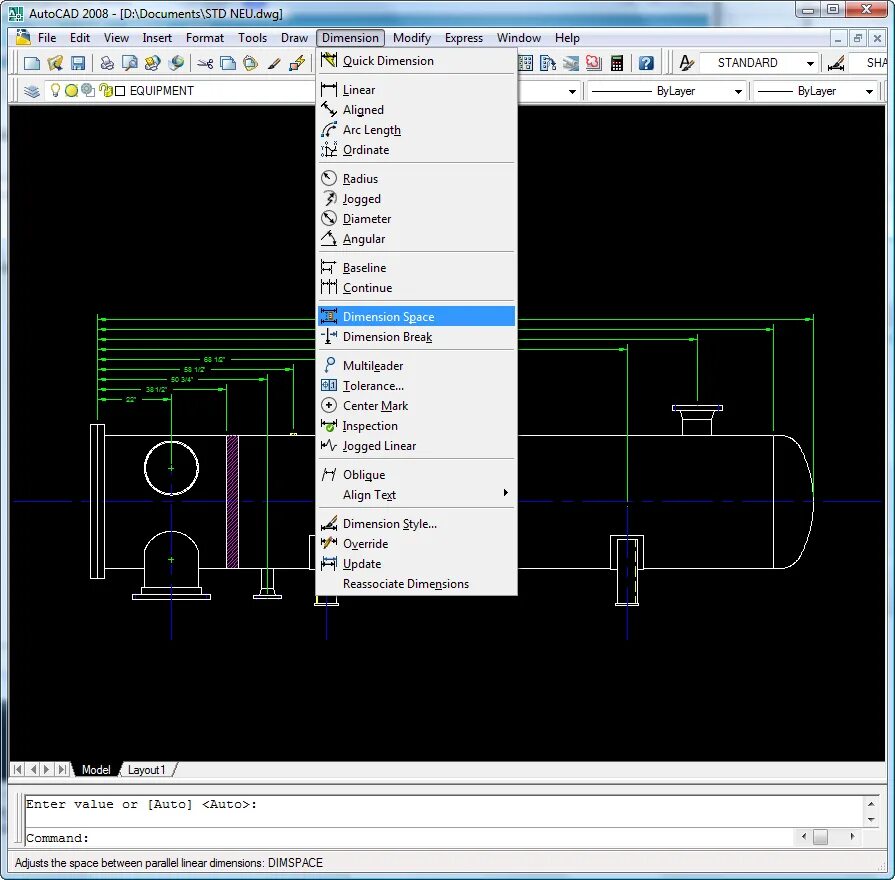Click the New drawing icon
Image resolution: width=895 pixels, height=880 pixels.
tap(32, 63)
